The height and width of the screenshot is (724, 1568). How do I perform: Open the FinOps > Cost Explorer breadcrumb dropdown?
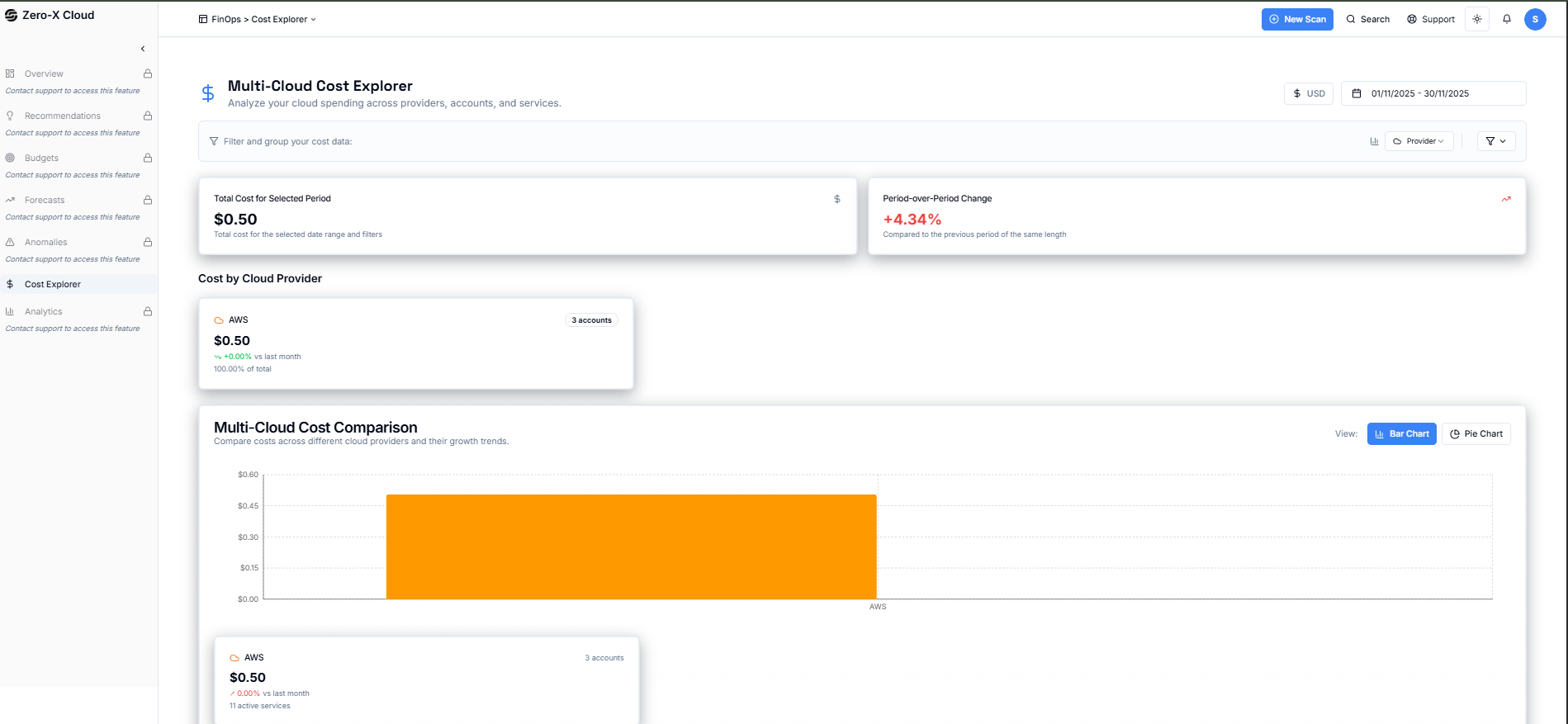click(263, 19)
